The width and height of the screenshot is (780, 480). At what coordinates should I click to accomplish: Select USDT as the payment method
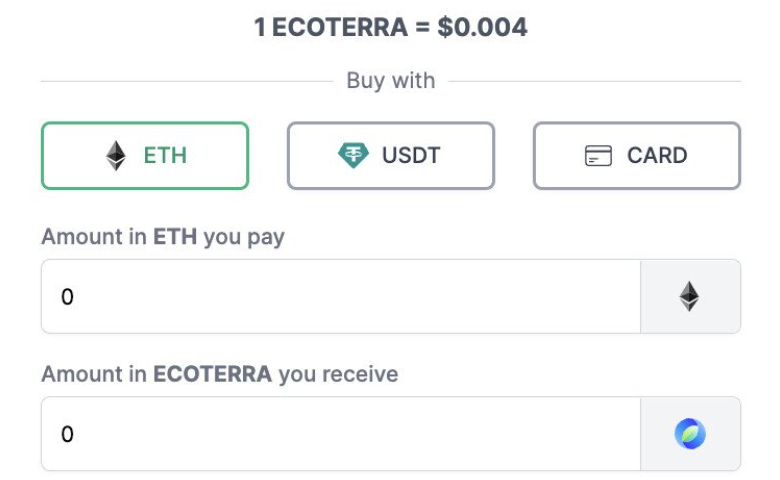coord(390,156)
